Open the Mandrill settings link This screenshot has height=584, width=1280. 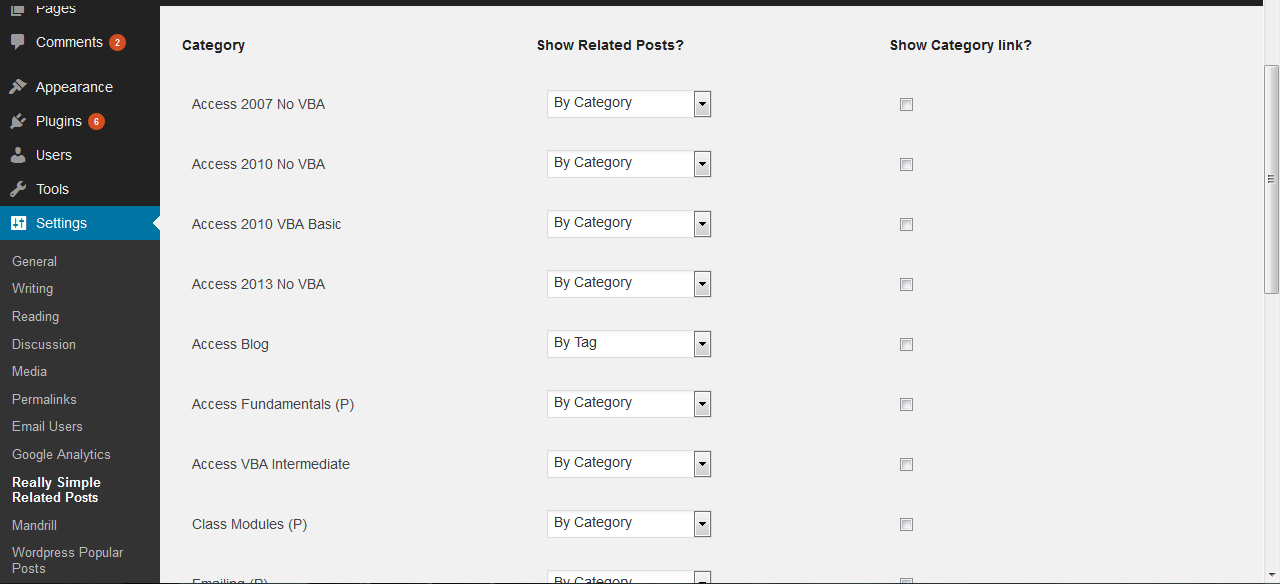(34, 525)
